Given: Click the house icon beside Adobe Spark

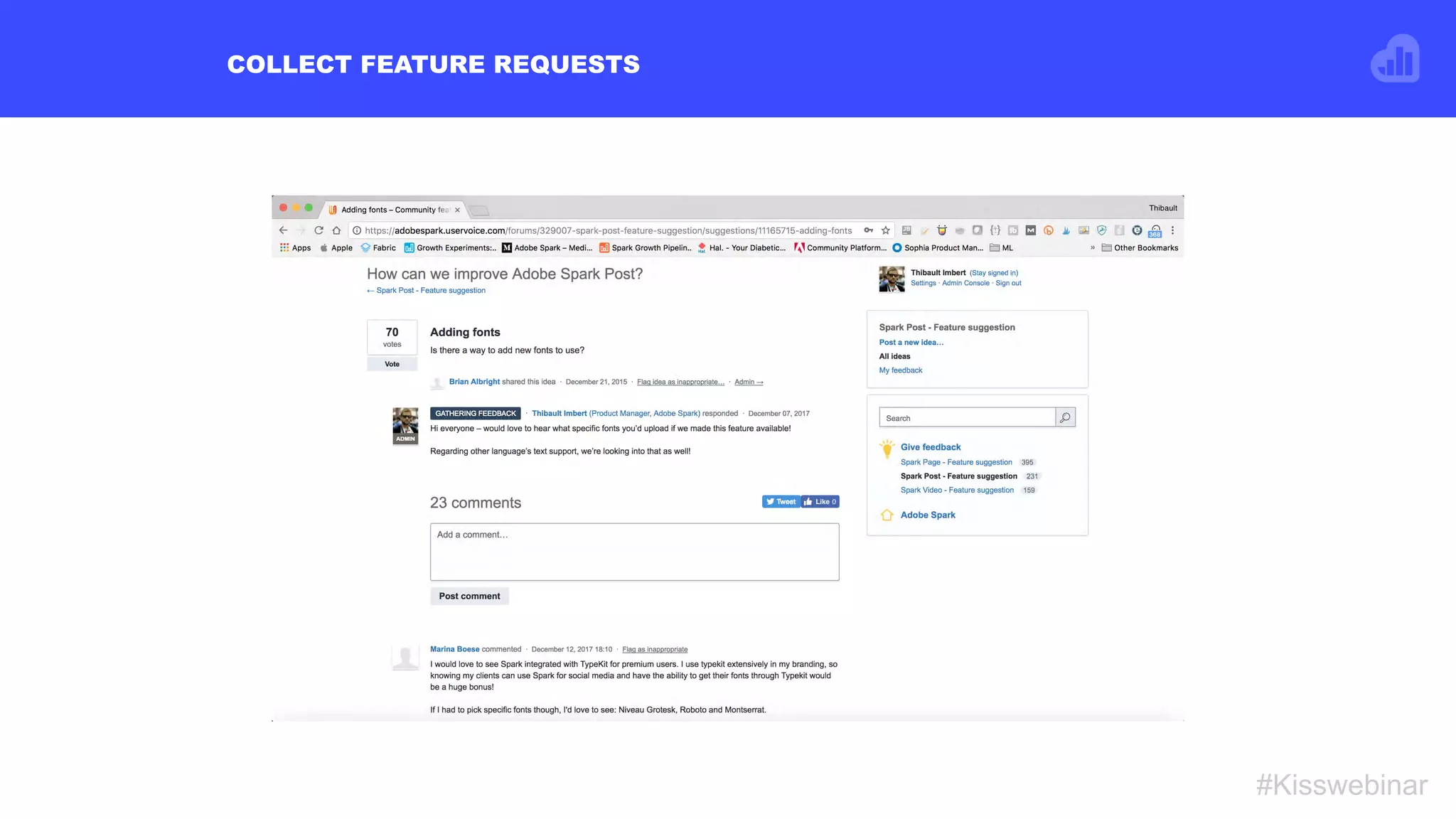Looking at the screenshot, I should pos(887,515).
